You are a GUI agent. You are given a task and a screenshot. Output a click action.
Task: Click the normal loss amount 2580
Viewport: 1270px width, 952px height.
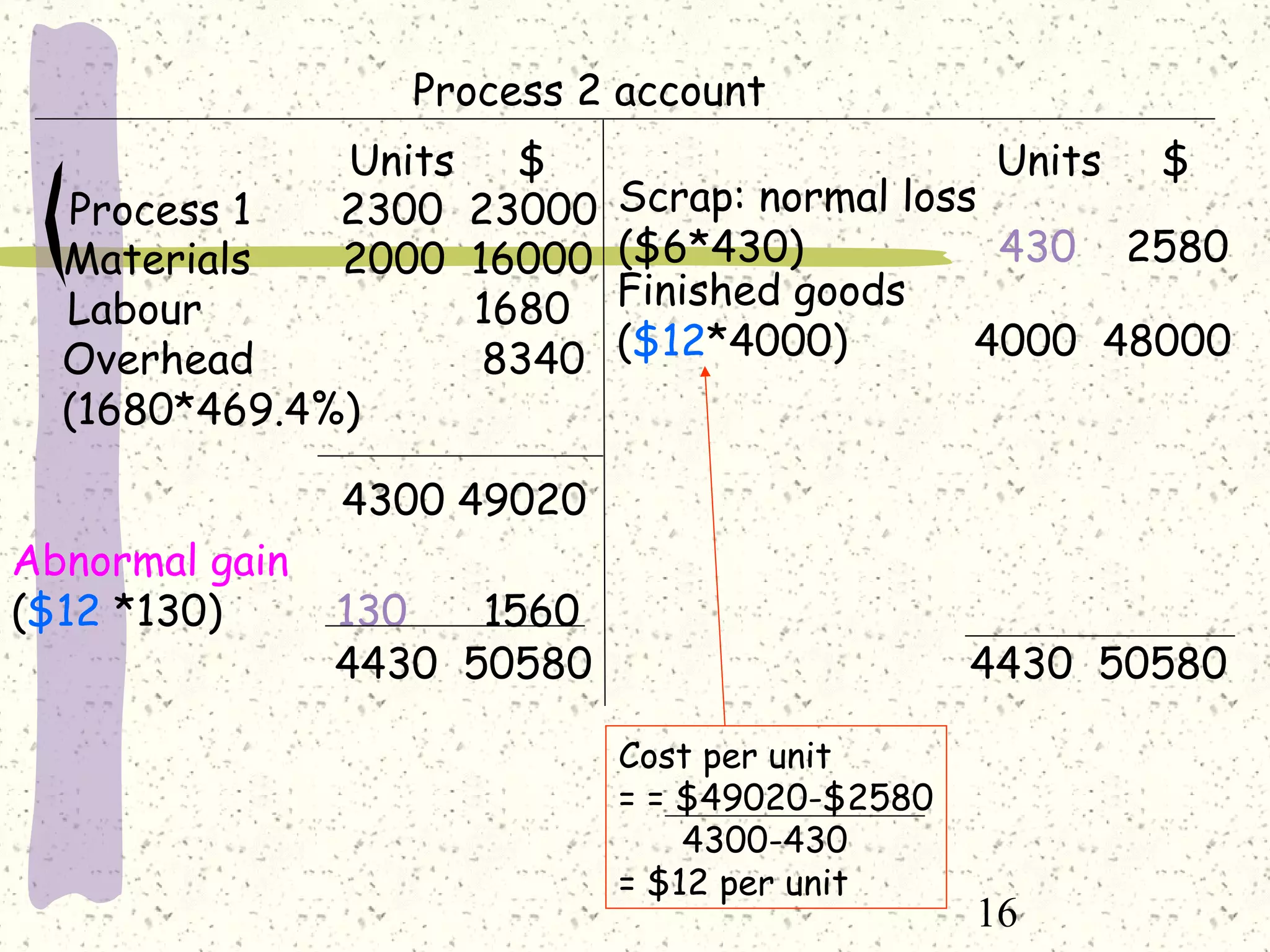pos(1178,247)
